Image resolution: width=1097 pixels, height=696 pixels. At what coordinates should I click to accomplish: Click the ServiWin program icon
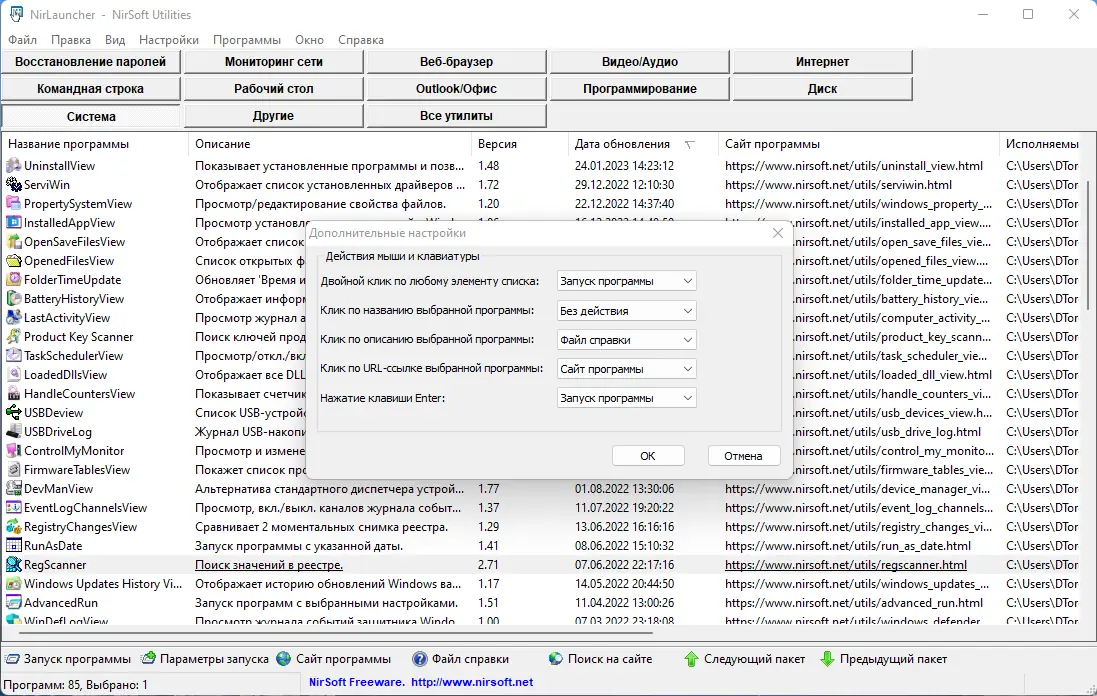tap(13, 185)
